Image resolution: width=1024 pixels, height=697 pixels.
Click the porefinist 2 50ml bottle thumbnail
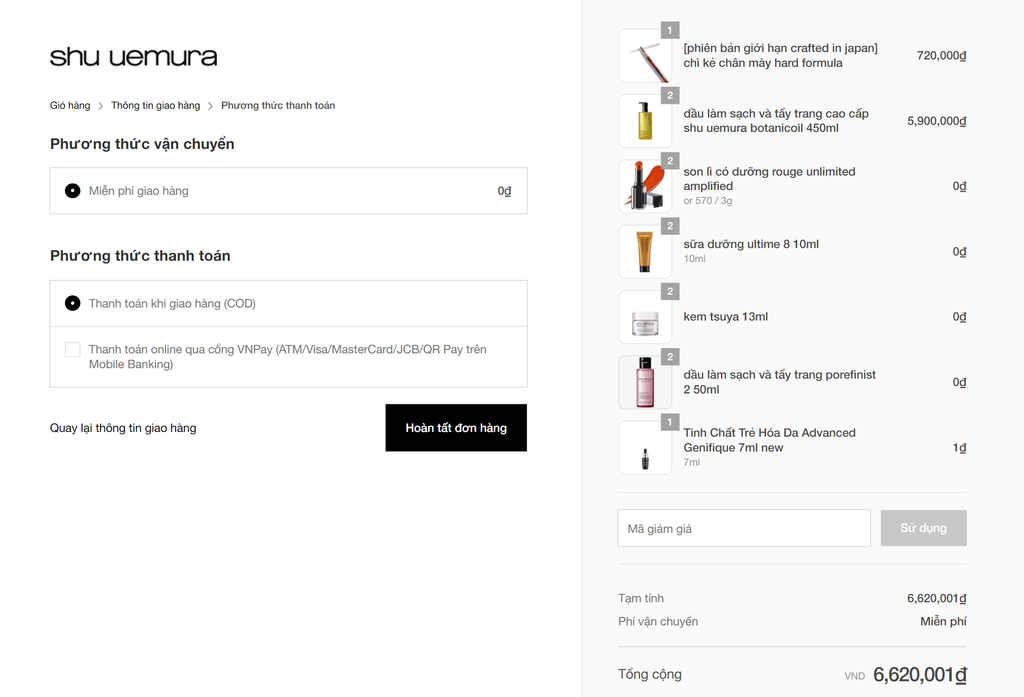[645, 383]
